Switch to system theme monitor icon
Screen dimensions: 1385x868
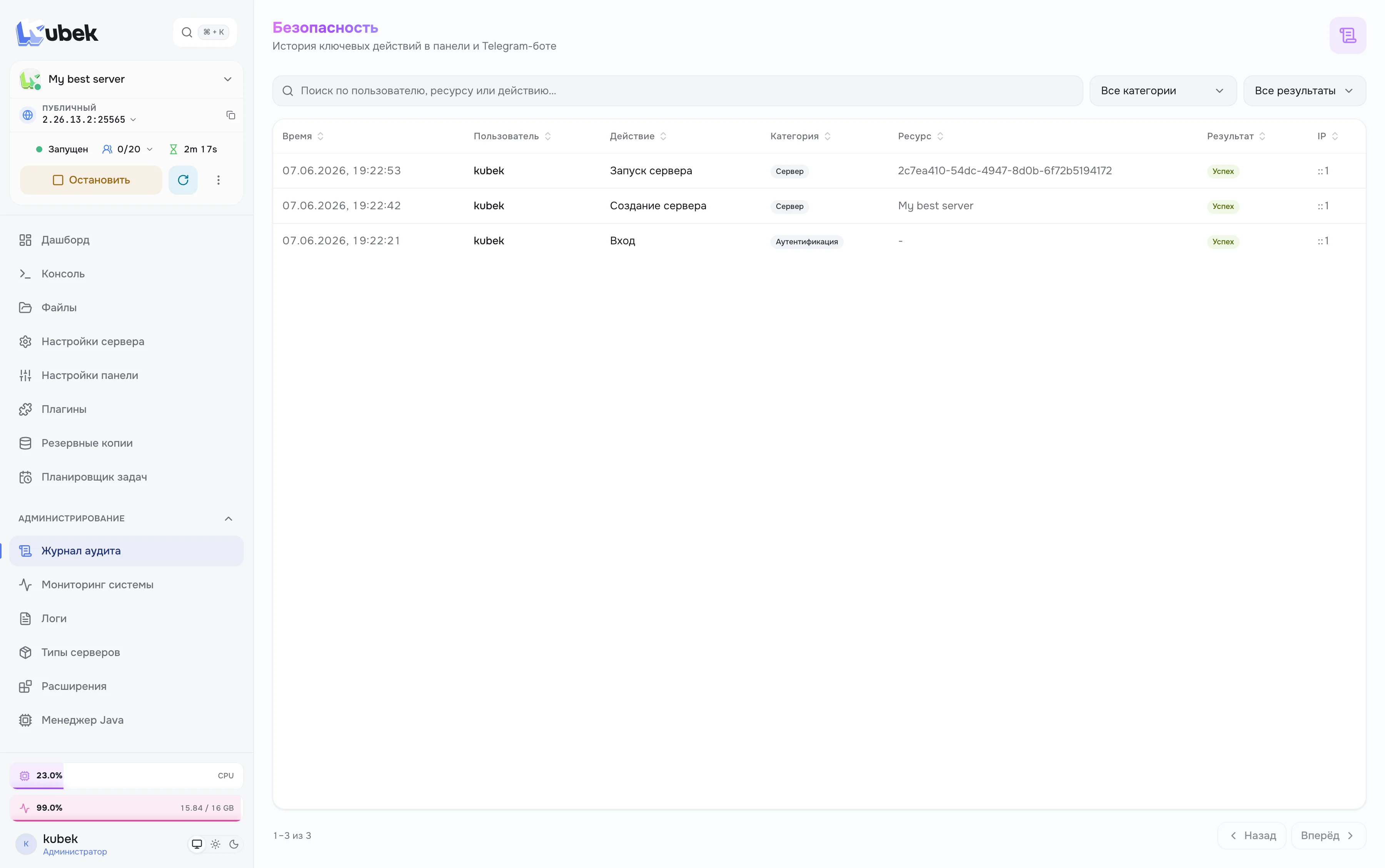coord(197,844)
